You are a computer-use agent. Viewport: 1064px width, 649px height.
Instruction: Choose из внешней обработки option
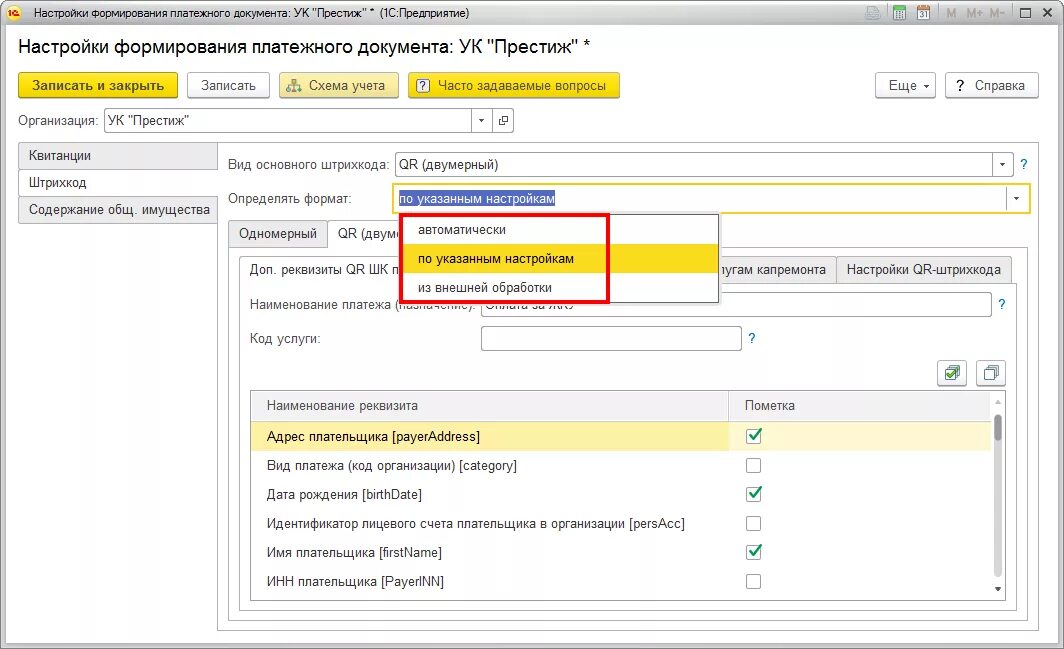coord(560,287)
